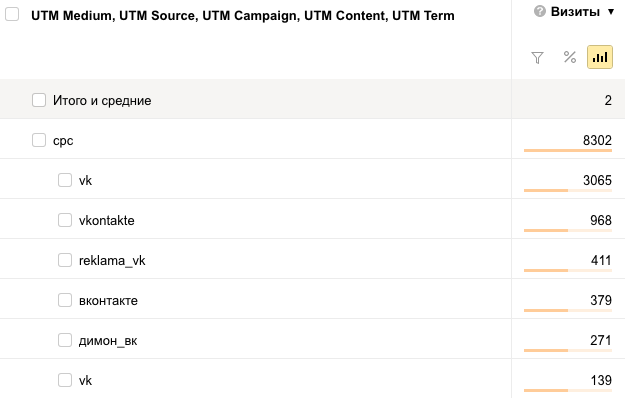This screenshot has width=625, height=398.
Task: Click the UTM Medium grouping header text
Action: [72, 16]
